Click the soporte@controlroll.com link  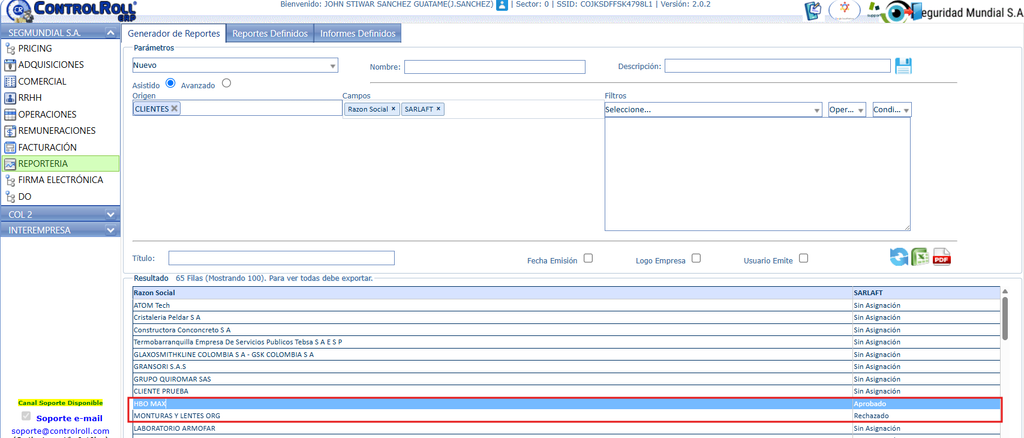coord(61,431)
